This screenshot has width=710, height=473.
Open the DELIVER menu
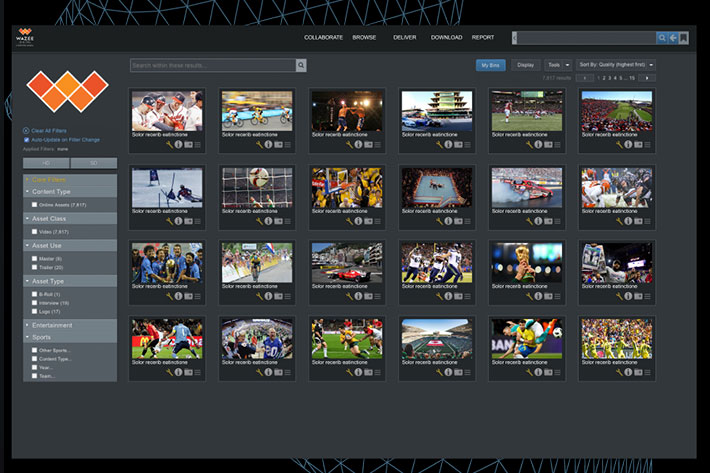[x=404, y=38]
